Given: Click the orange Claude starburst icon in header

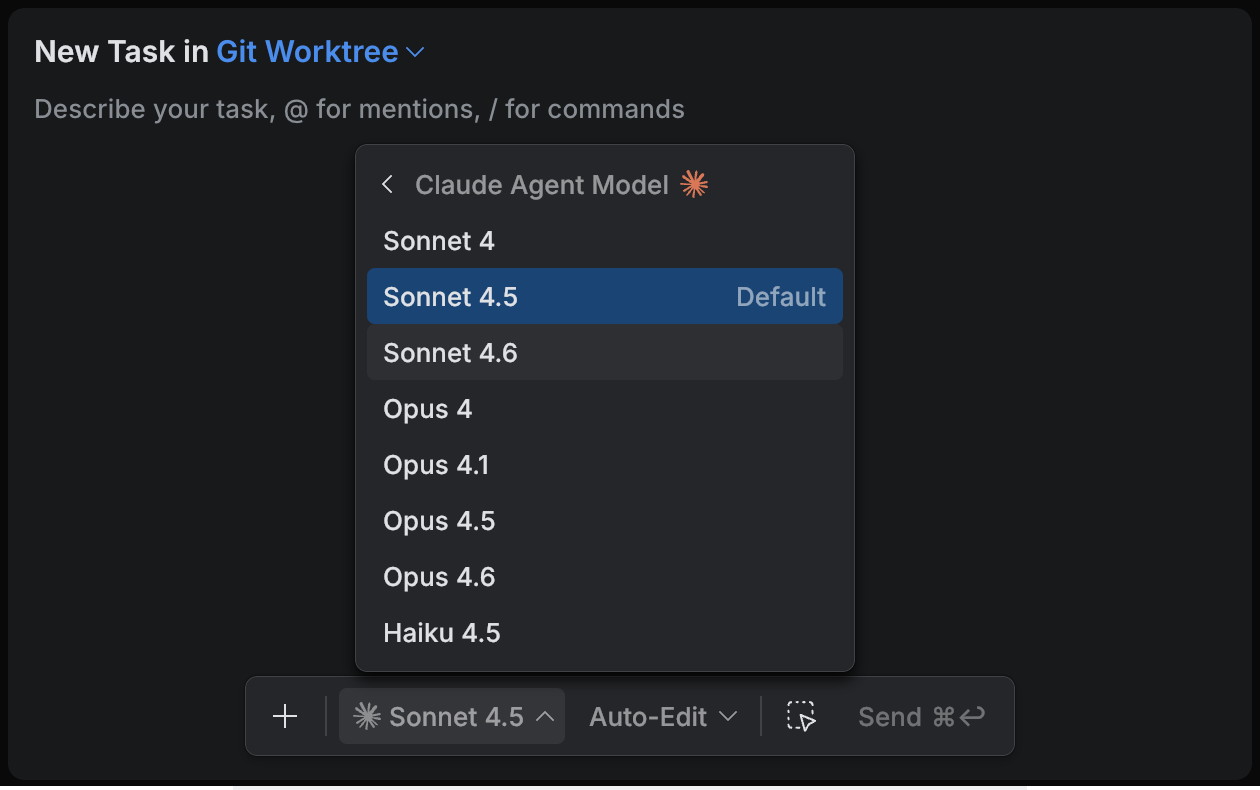Looking at the screenshot, I should [695, 183].
